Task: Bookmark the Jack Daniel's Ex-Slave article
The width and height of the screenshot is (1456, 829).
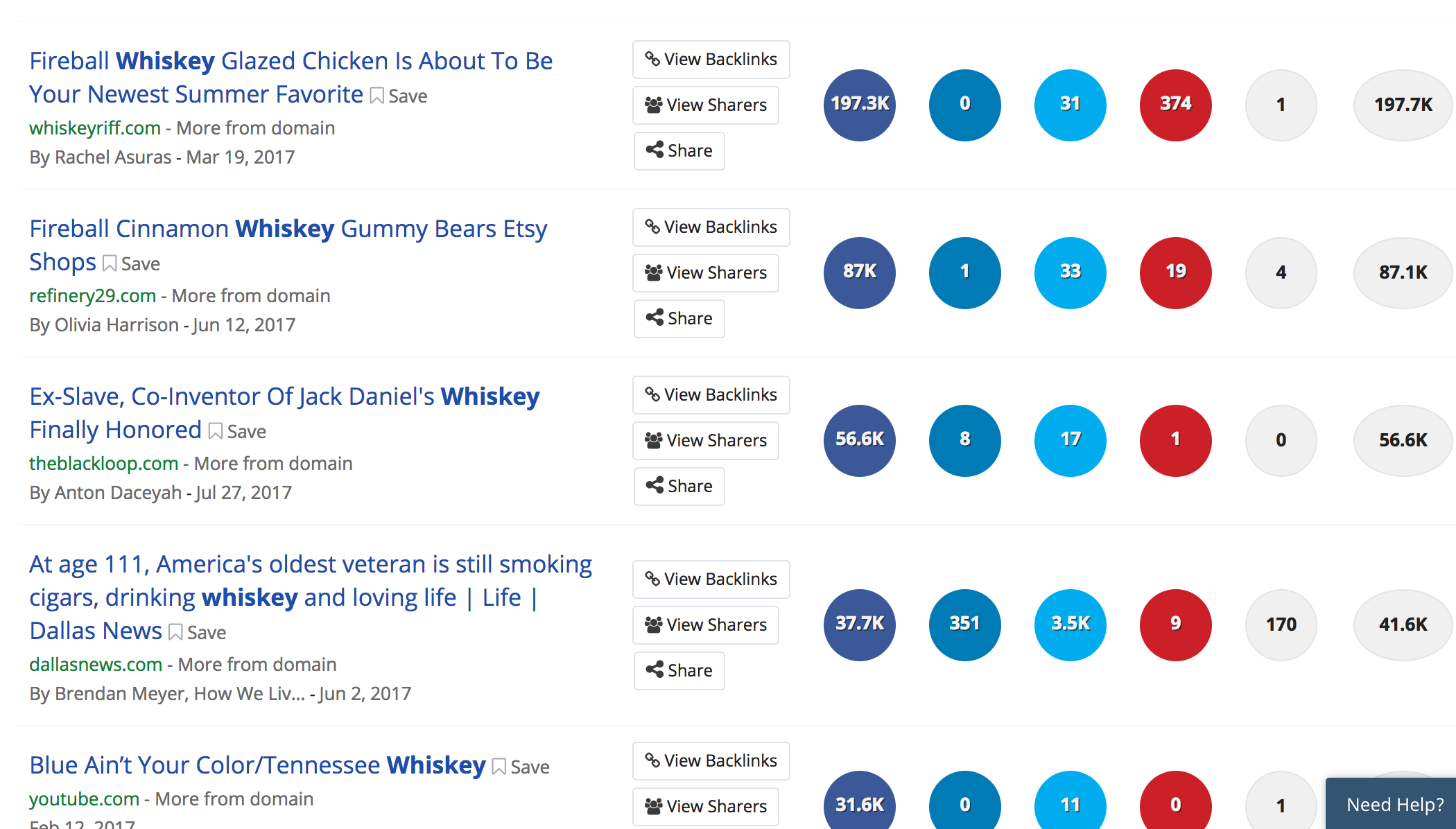Action: [238, 431]
